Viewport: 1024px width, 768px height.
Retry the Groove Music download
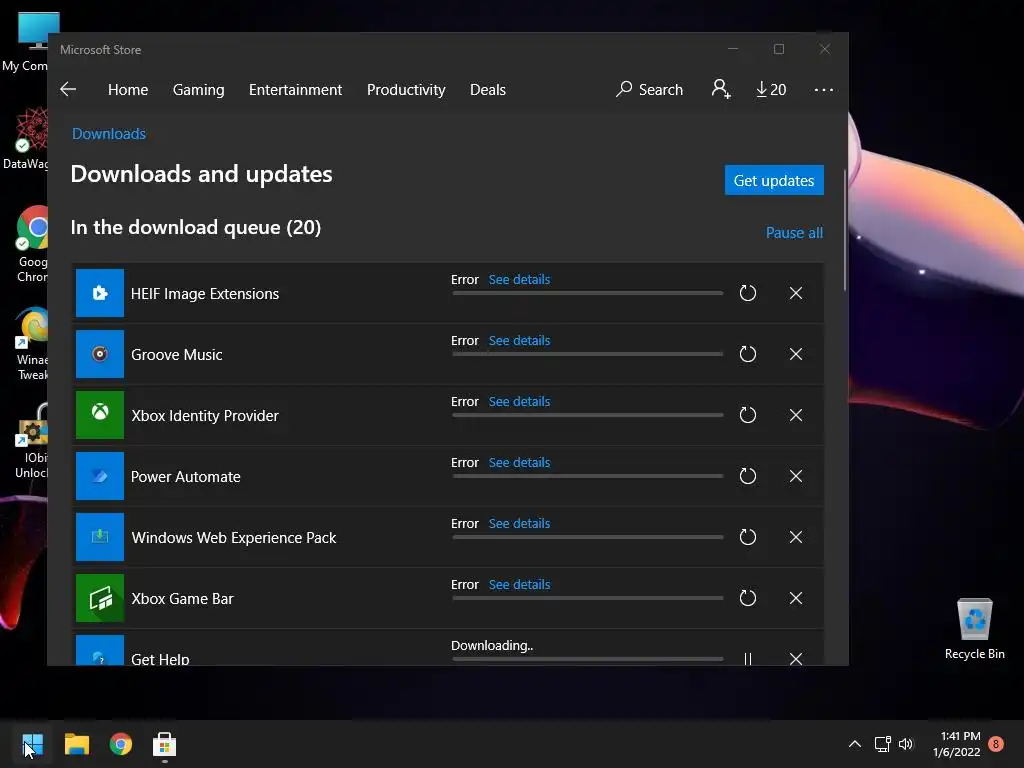748,354
